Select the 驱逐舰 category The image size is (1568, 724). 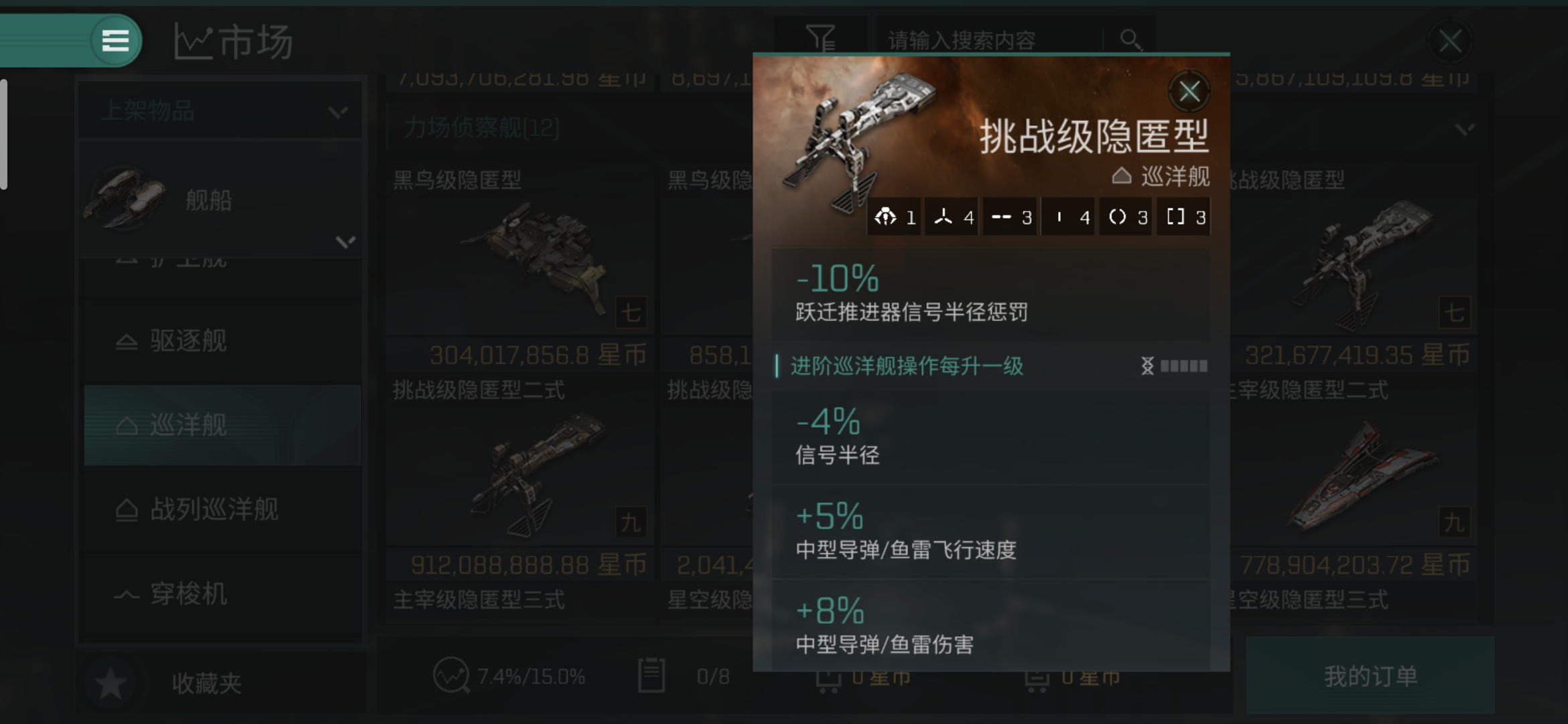(222, 341)
